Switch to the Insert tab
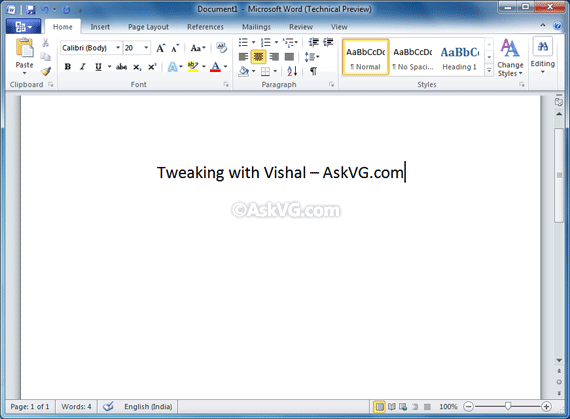 coord(100,27)
